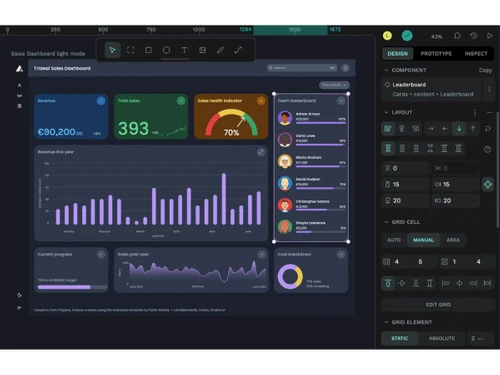Toggle the layout wrap return-arrow icon

click(488, 129)
